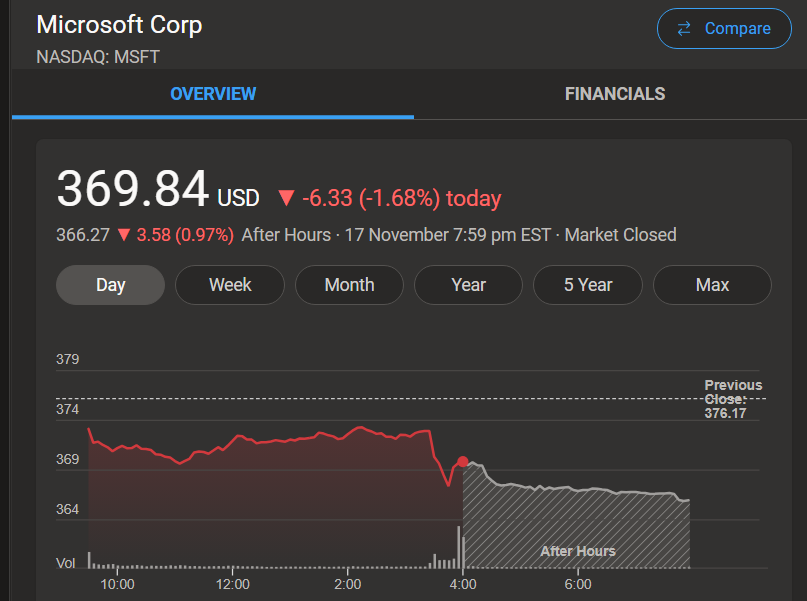Switch to the OVERVIEW tab
The image size is (807, 601).
[x=213, y=94]
